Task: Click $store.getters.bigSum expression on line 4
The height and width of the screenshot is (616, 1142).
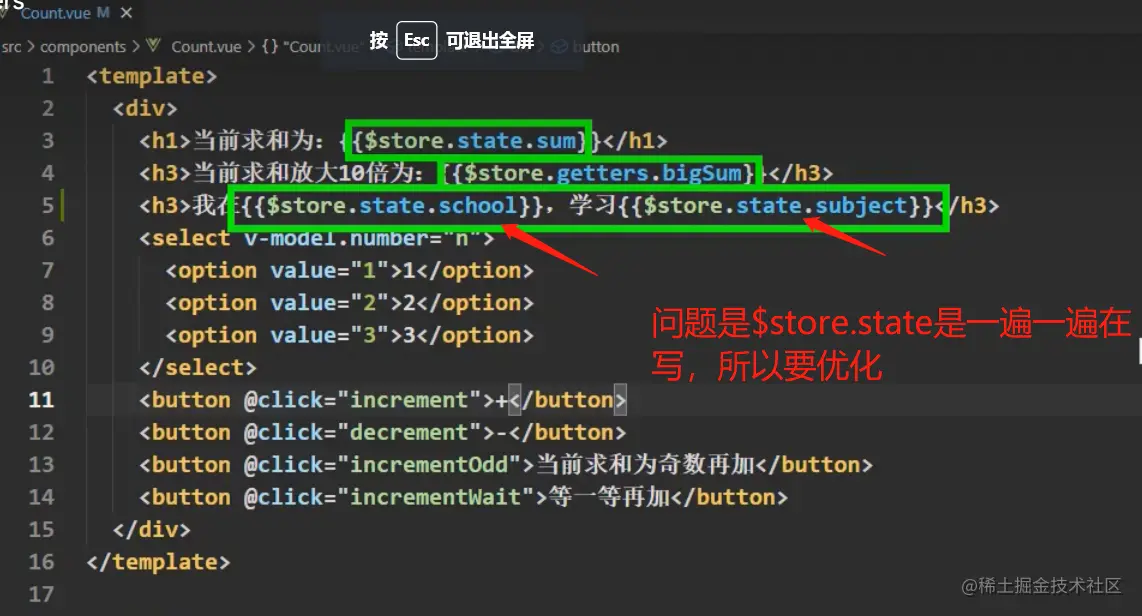Action: 602,173
